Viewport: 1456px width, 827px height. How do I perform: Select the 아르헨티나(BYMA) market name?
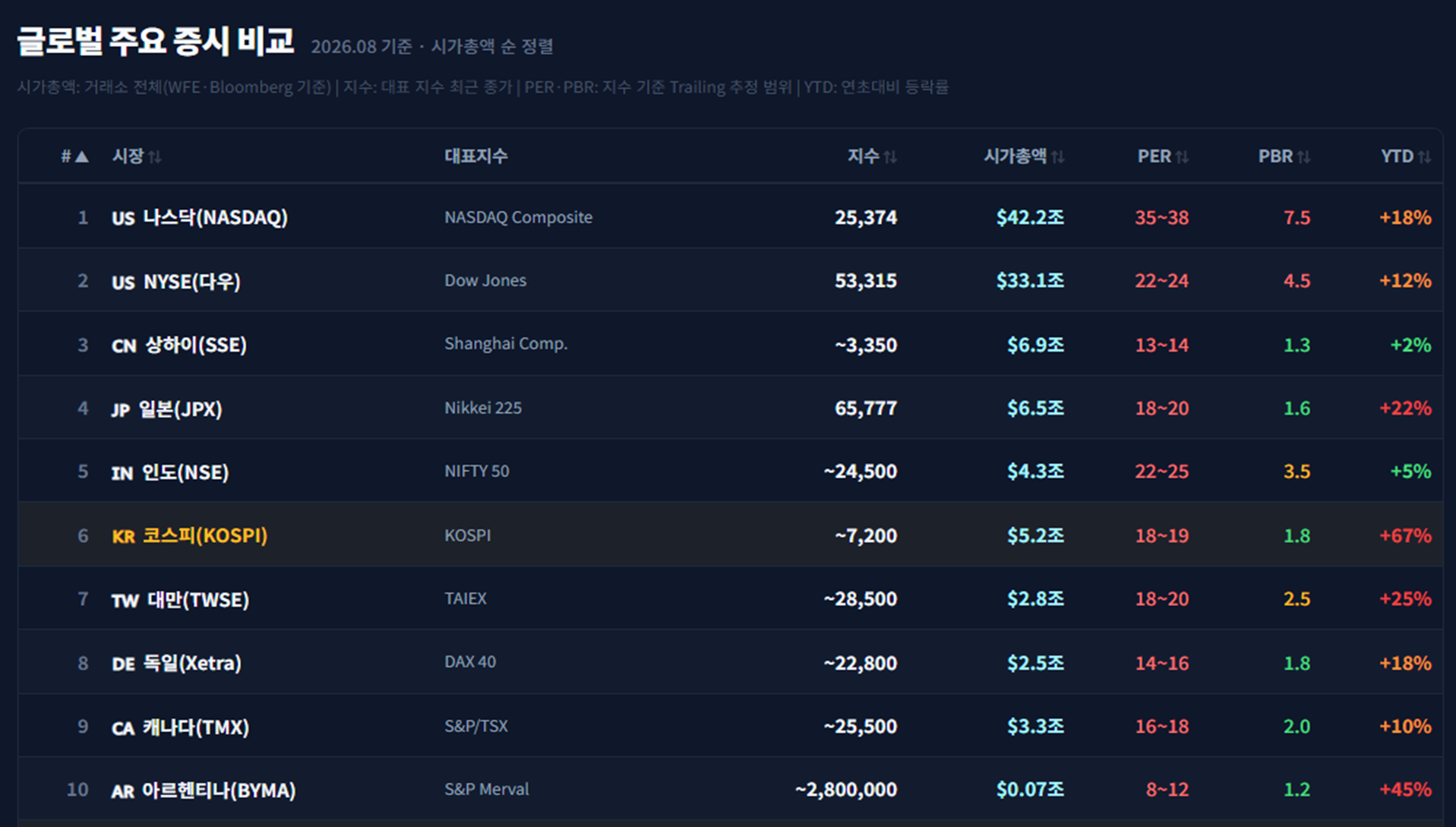(x=219, y=791)
